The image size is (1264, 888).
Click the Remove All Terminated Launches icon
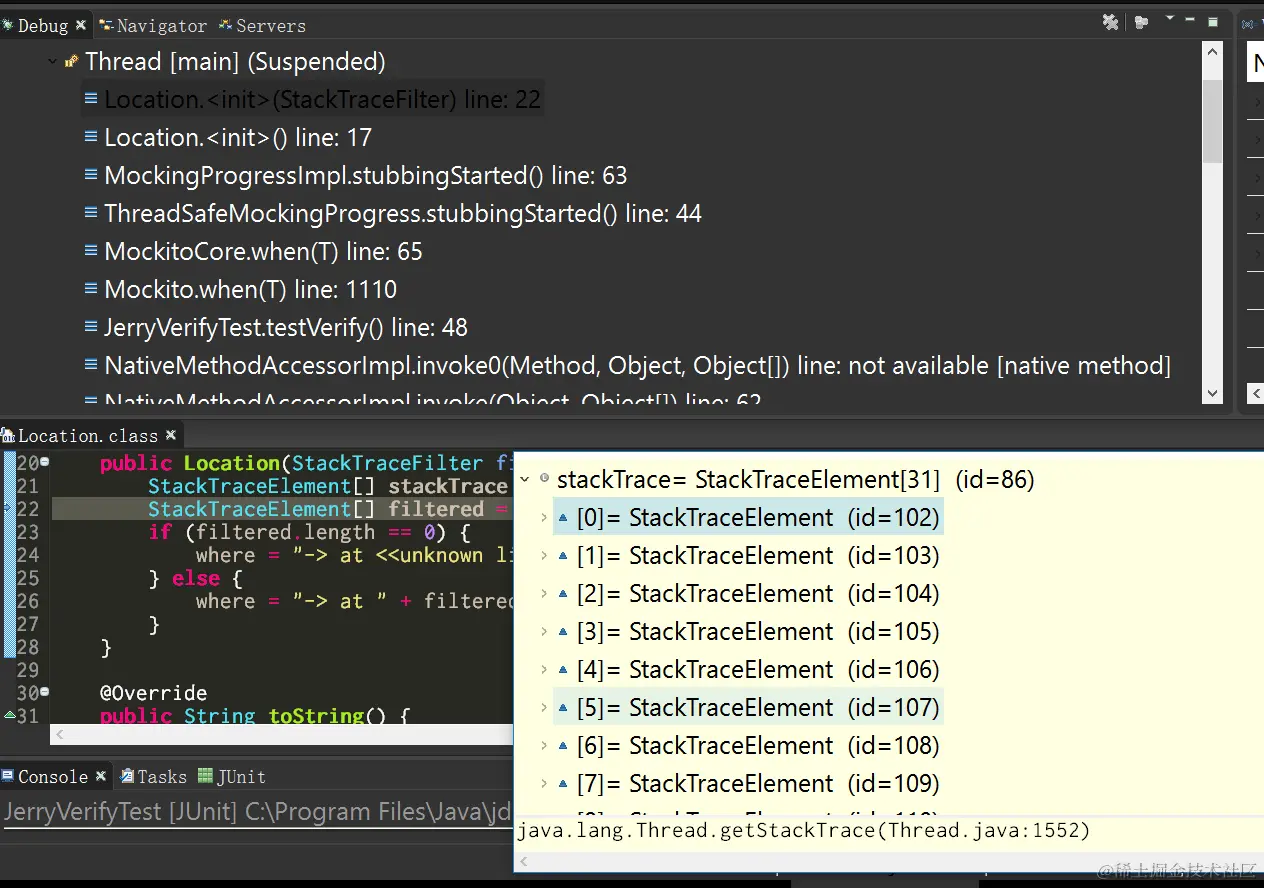pyautogui.click(x=1110, y=22)
